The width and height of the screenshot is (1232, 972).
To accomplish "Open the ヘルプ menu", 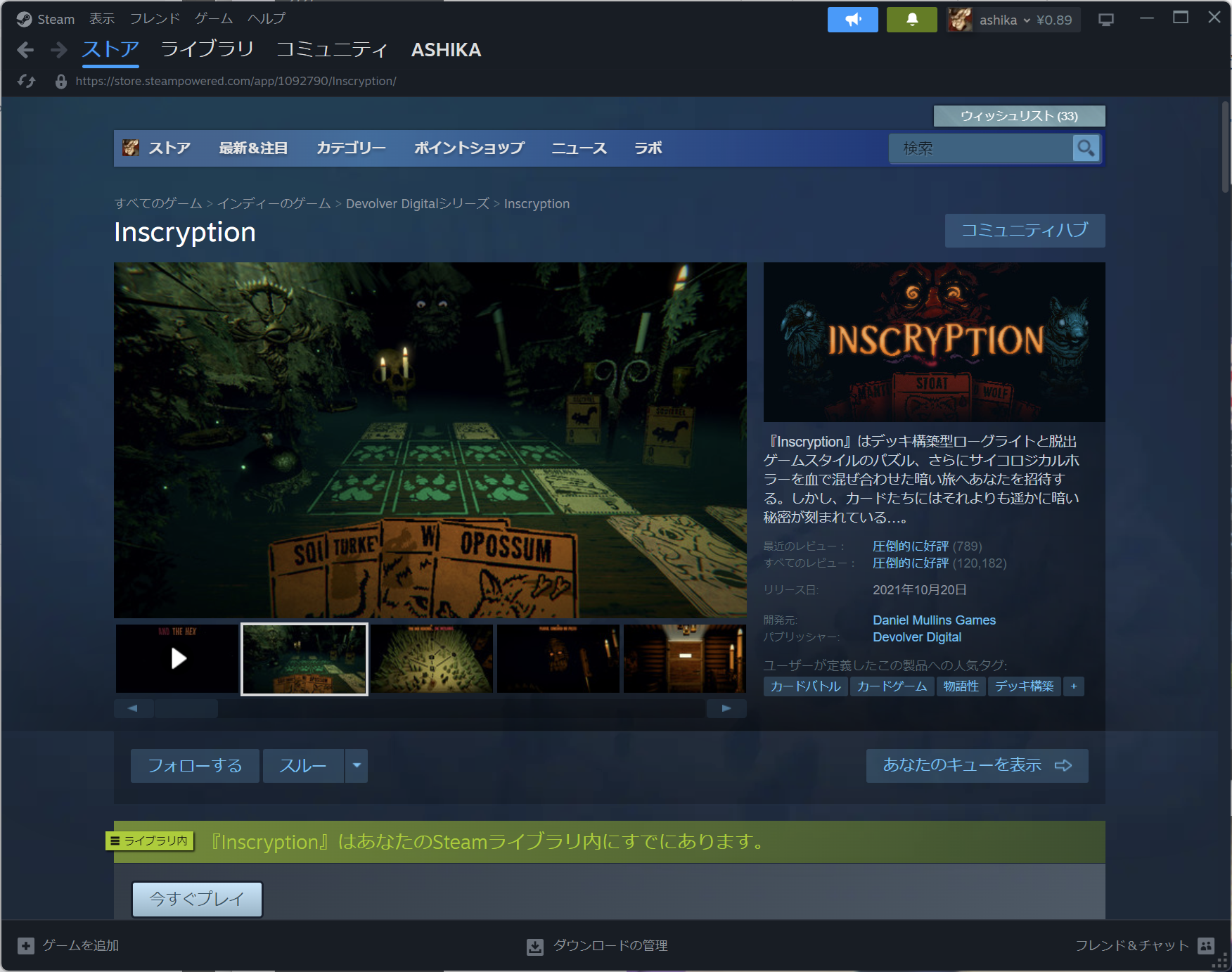I will tap(267, 19).
